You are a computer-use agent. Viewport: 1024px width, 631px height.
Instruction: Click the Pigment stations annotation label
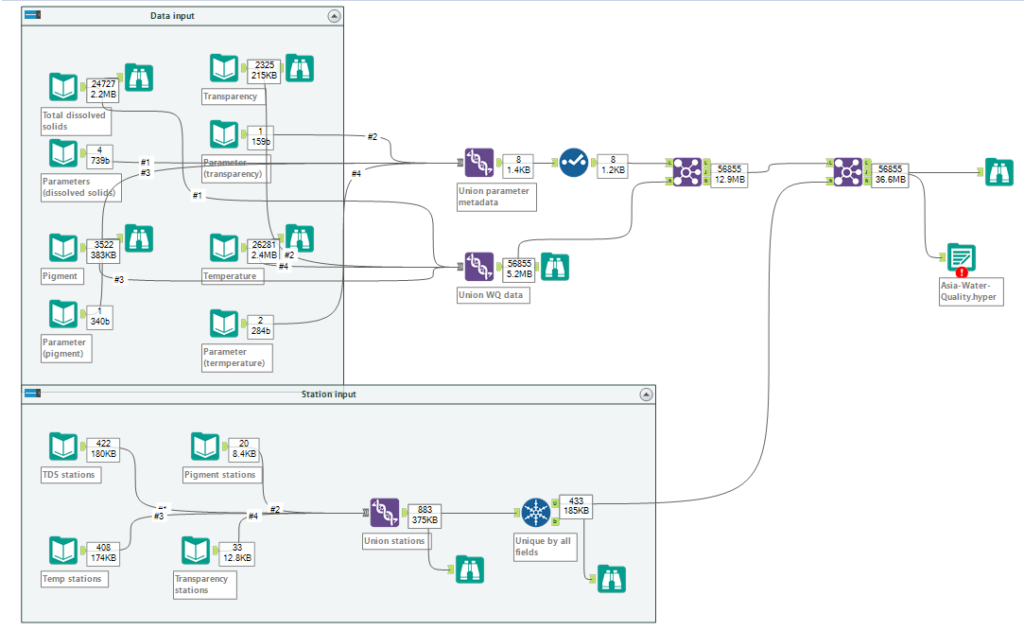(222, 475)
